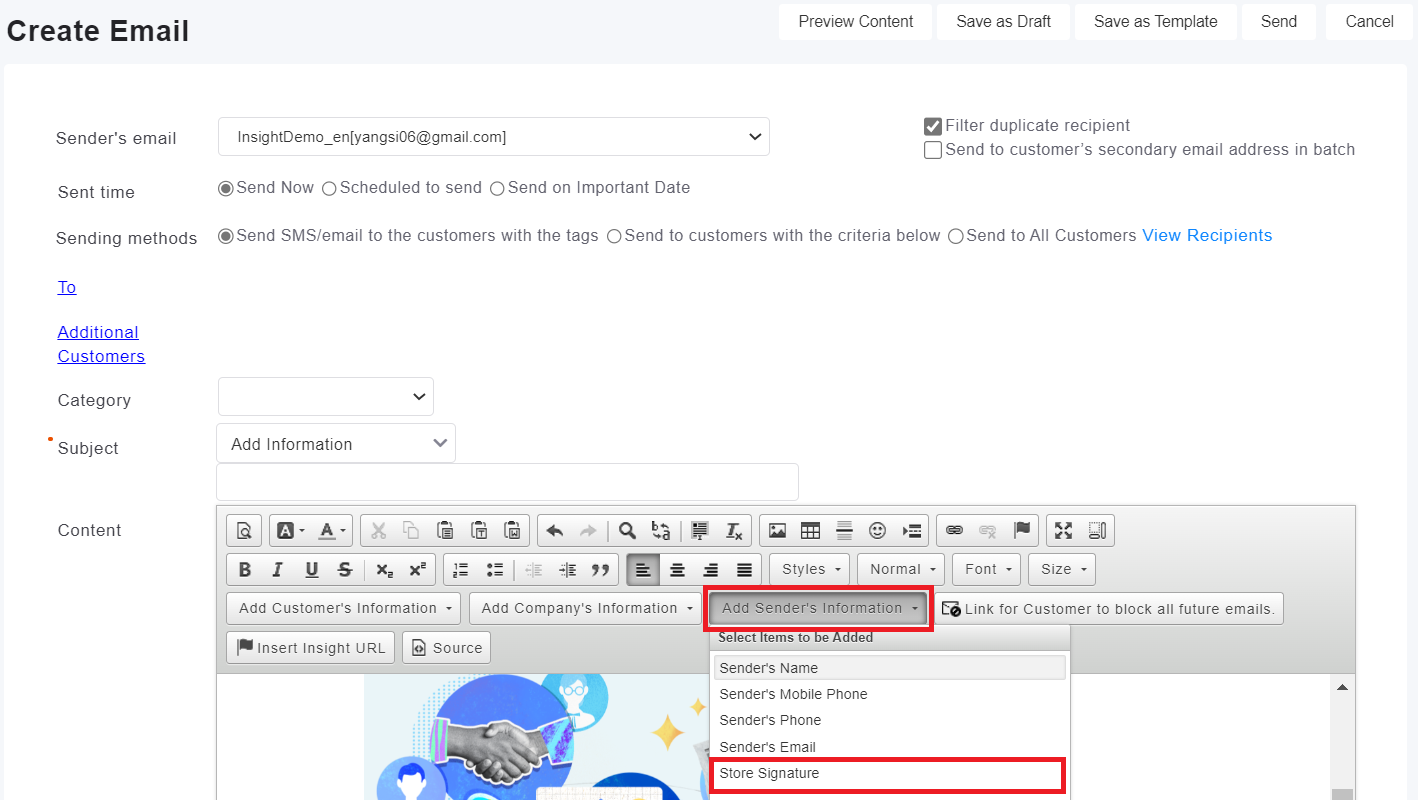1418x800 pixels.
Task: Remove formatting from text
Action: pos(734,530)
